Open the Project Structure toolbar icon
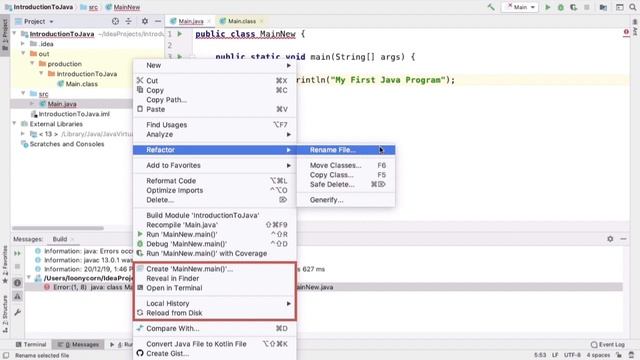The height and width of the screenshot is (360, 640). coord(603,7)
